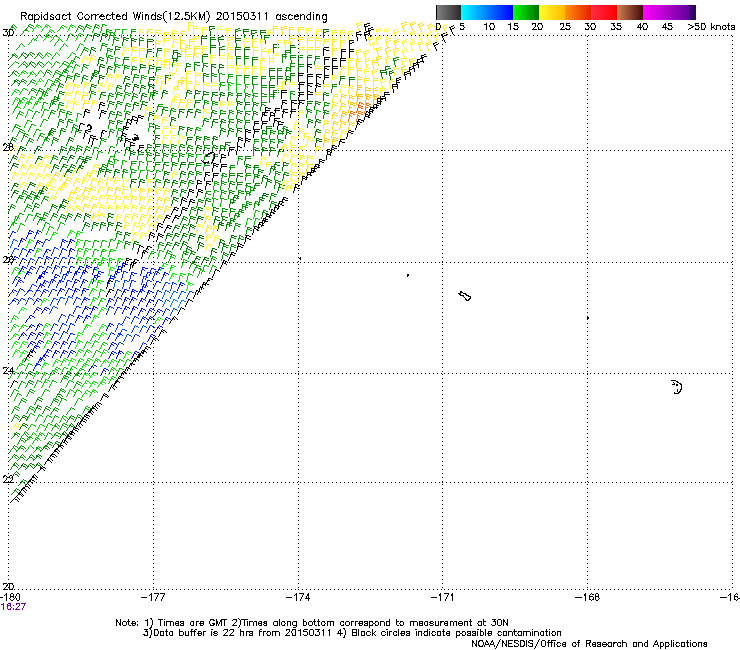740x650 pixels.
Task: Click the yellow 20-25 knots color swatch
Action: click(x=552, y=12)
